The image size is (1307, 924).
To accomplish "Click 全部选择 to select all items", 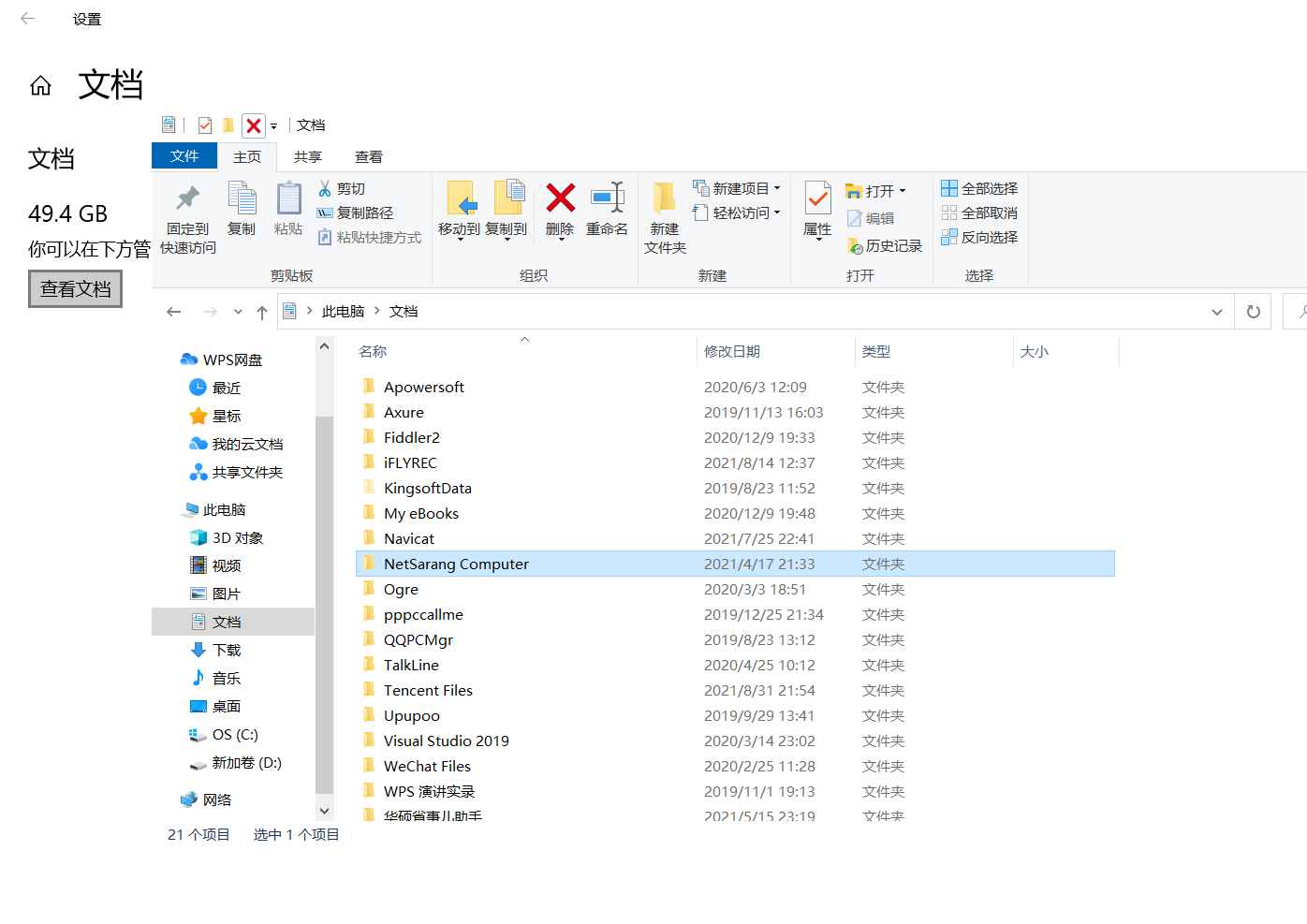I will (x=979, y=187).
